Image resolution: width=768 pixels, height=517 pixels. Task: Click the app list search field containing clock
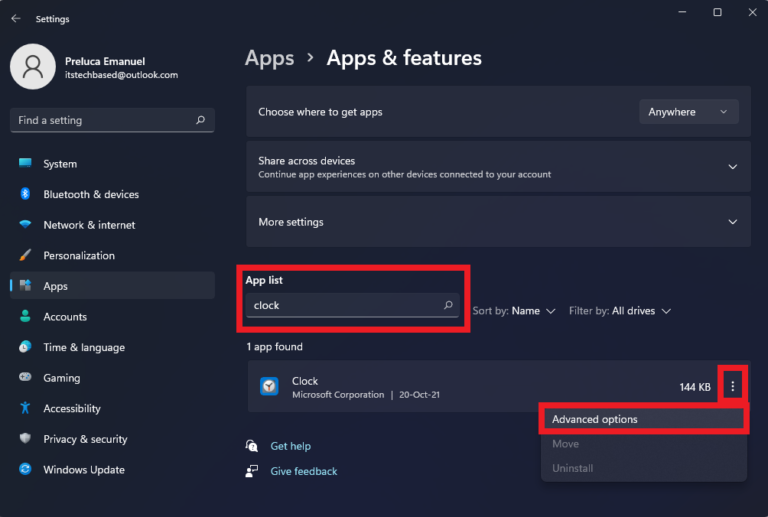click(353, 305)
